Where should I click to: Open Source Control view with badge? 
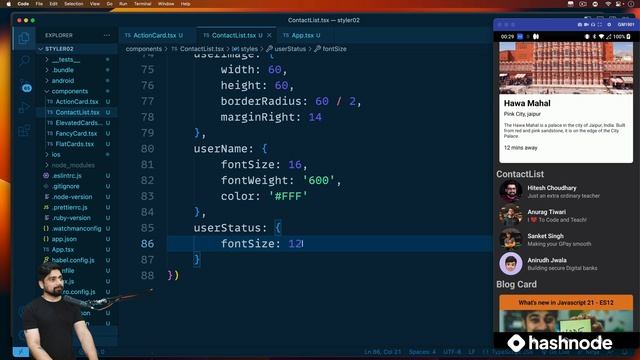coord(25,86)
